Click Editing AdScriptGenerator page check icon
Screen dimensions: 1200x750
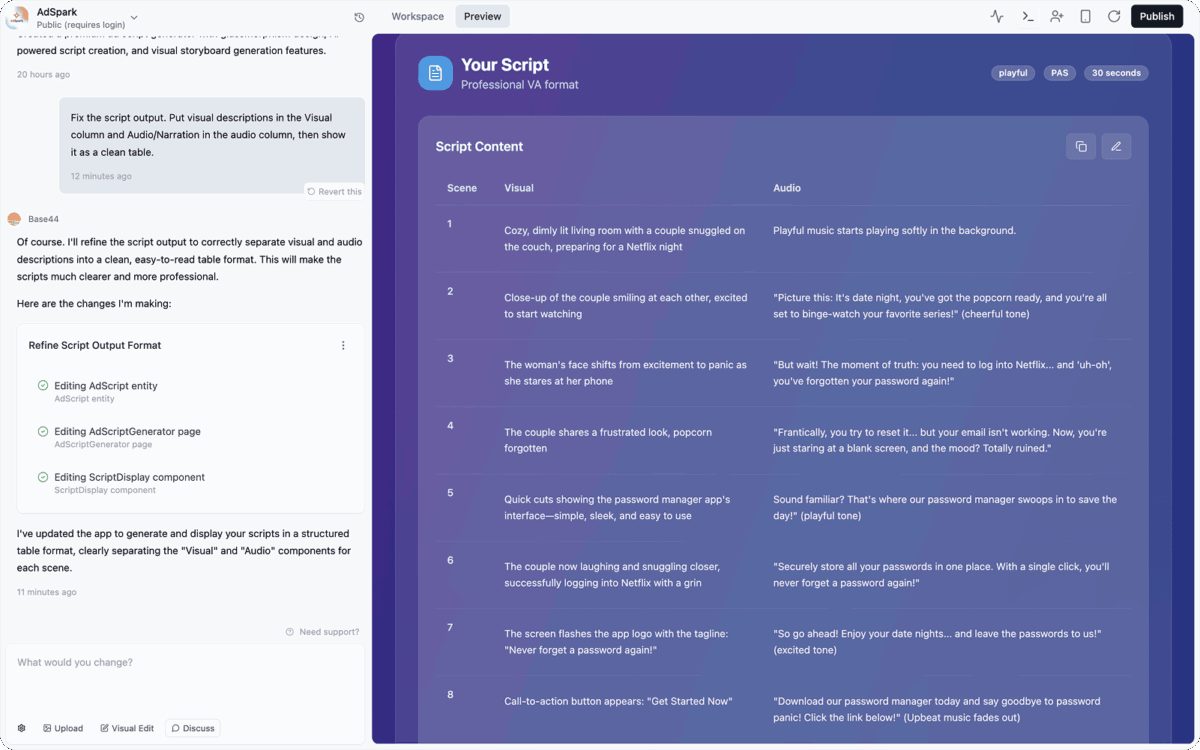(x=43, y=431)
